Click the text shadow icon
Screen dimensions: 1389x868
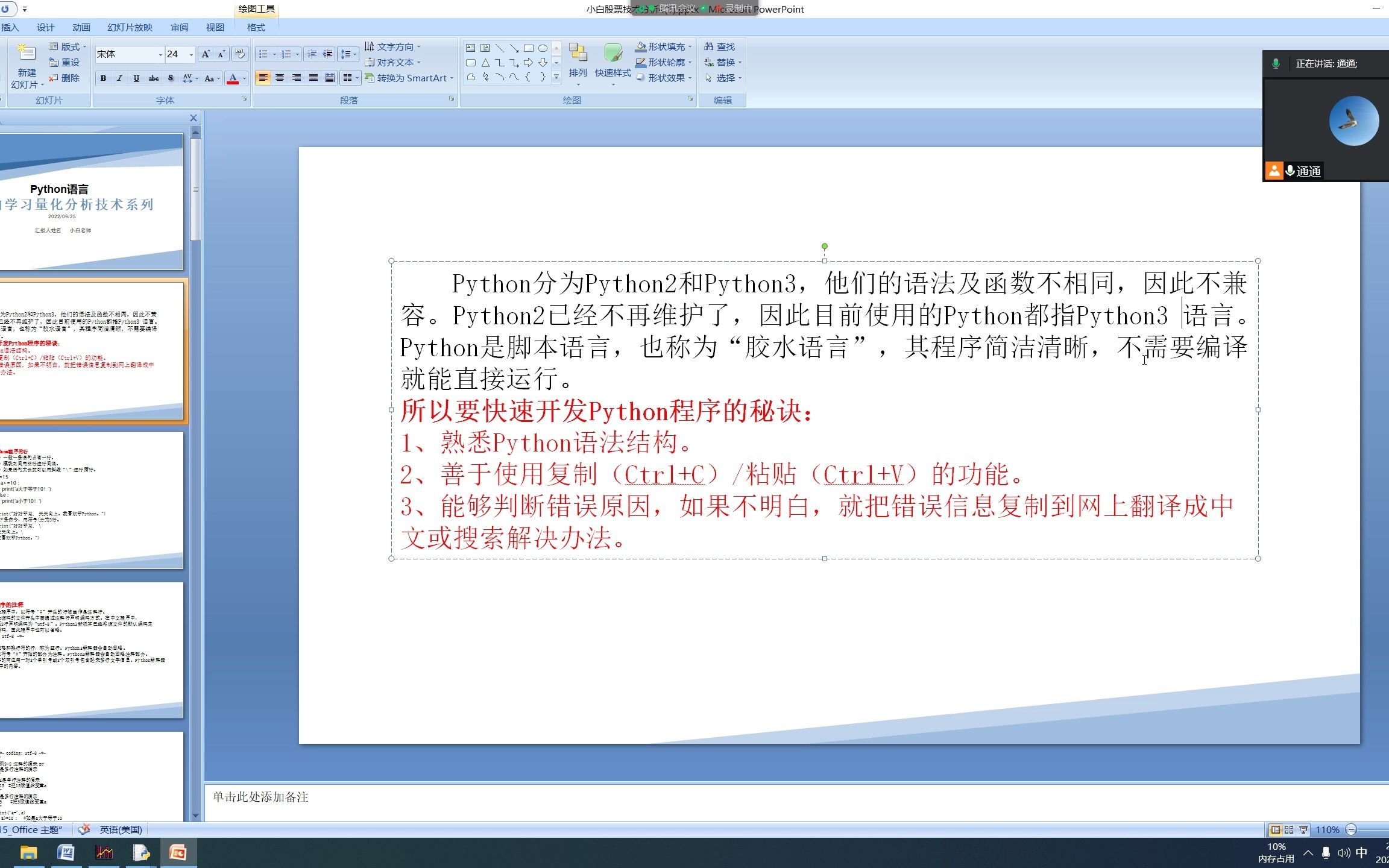[171, 78]
